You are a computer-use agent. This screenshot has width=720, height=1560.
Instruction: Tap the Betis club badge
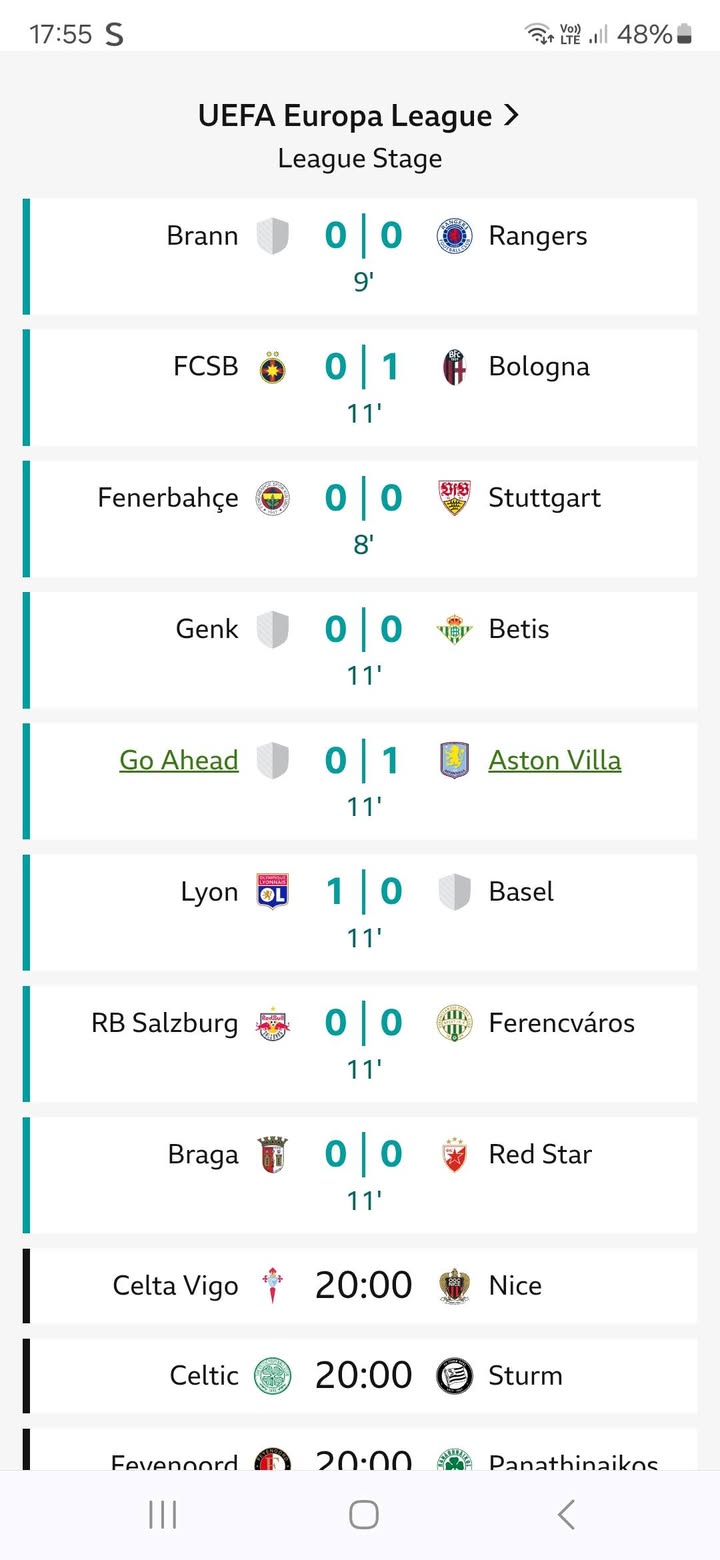pyautogui.click(x=455, y=629)
